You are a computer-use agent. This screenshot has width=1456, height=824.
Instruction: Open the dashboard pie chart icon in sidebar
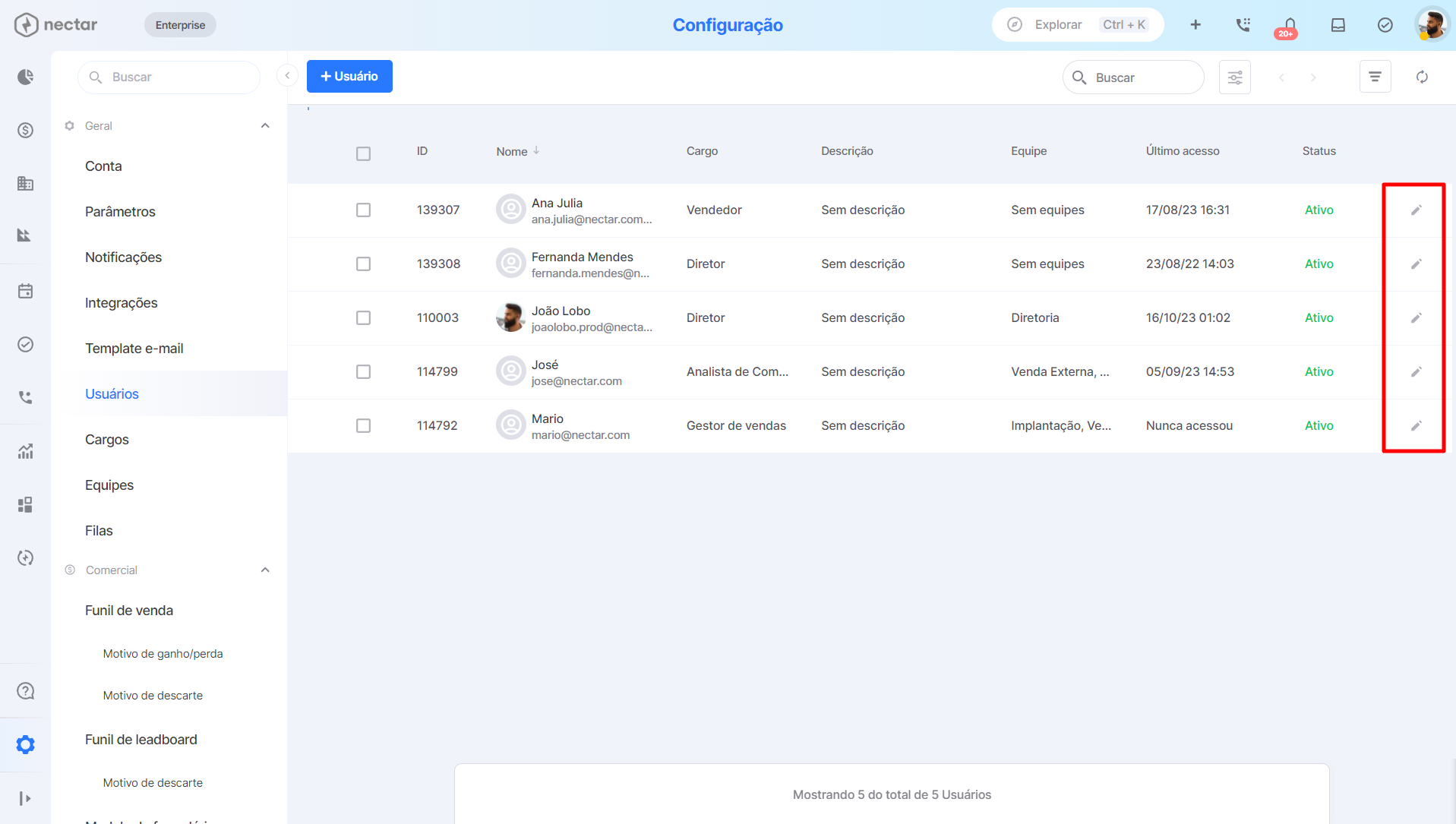coord(25,77)
